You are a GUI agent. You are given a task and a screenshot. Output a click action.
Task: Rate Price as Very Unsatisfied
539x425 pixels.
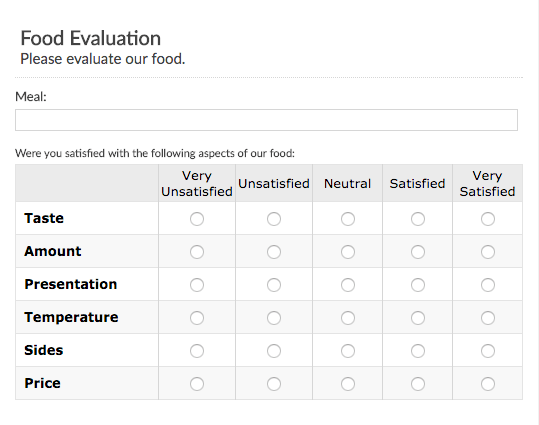pyautogui.click(x=197, y=384)
